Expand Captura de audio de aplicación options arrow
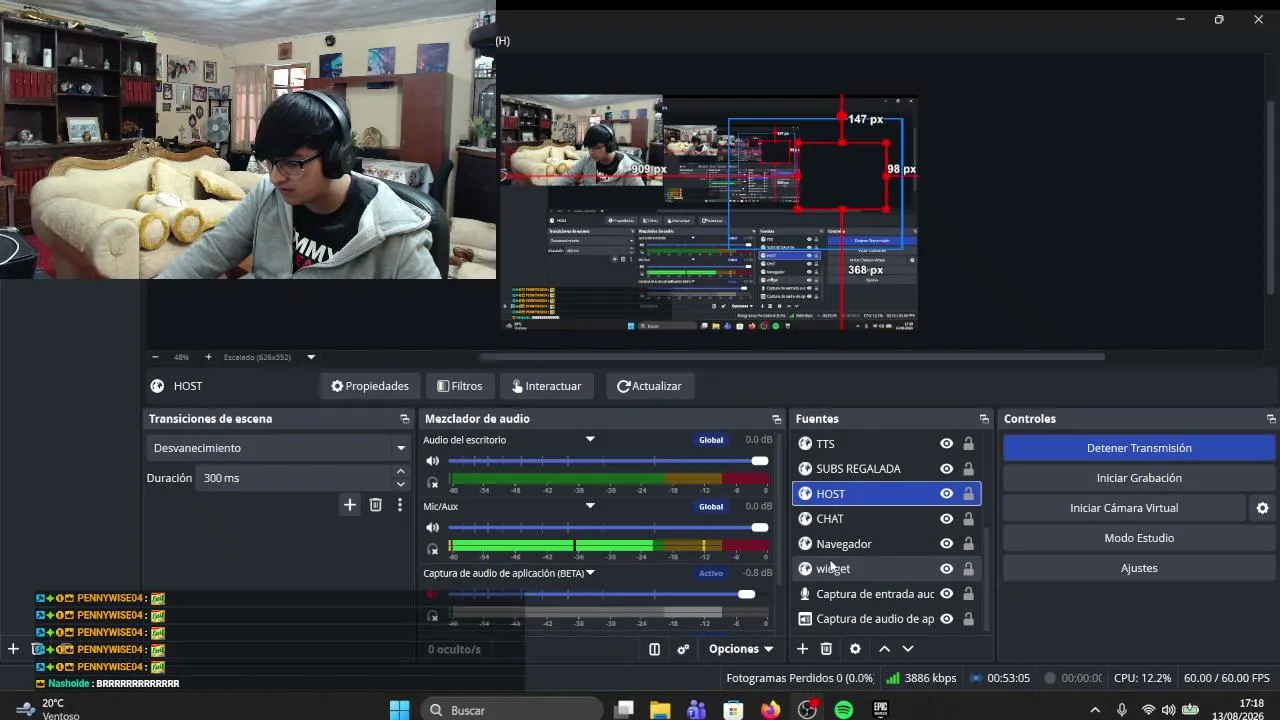 pyautogui.click(x=590, y=573)
